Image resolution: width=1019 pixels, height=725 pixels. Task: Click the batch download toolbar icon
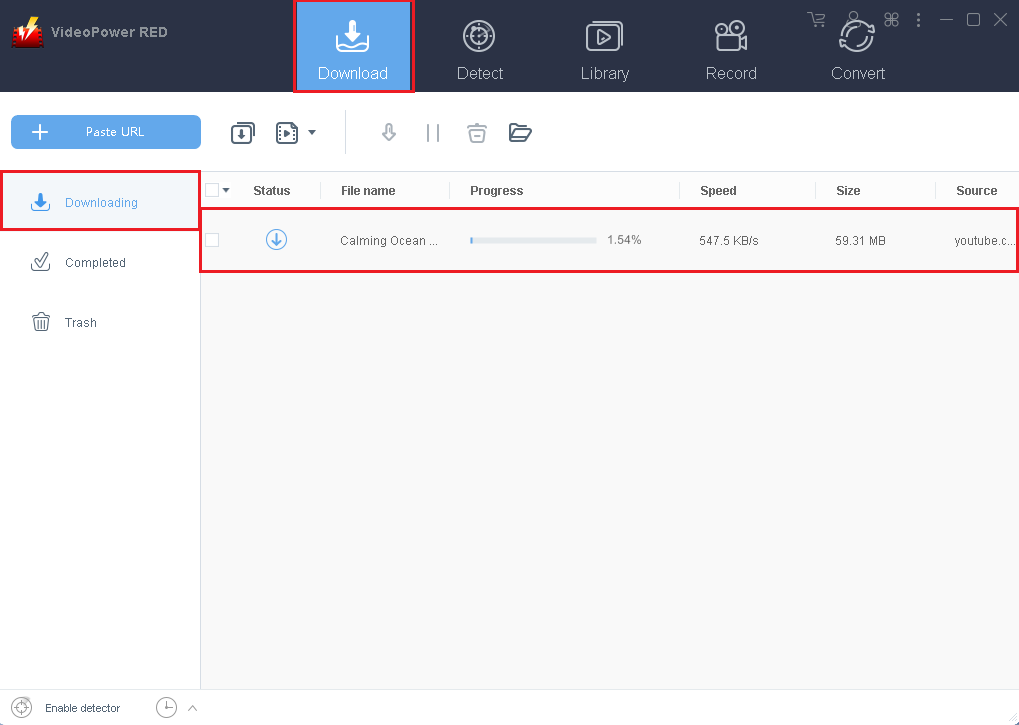coord(242,132)
